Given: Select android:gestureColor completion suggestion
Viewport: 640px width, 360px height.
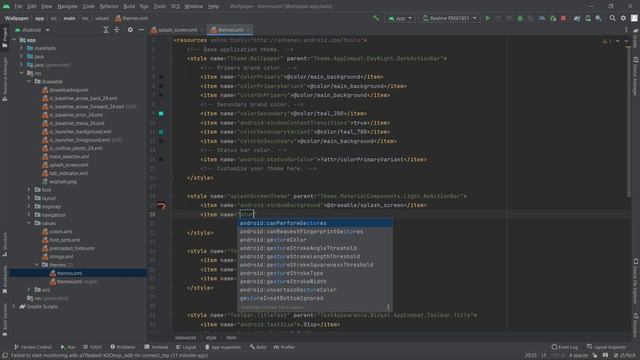Looking at the screenshot, I should point(315,240).
